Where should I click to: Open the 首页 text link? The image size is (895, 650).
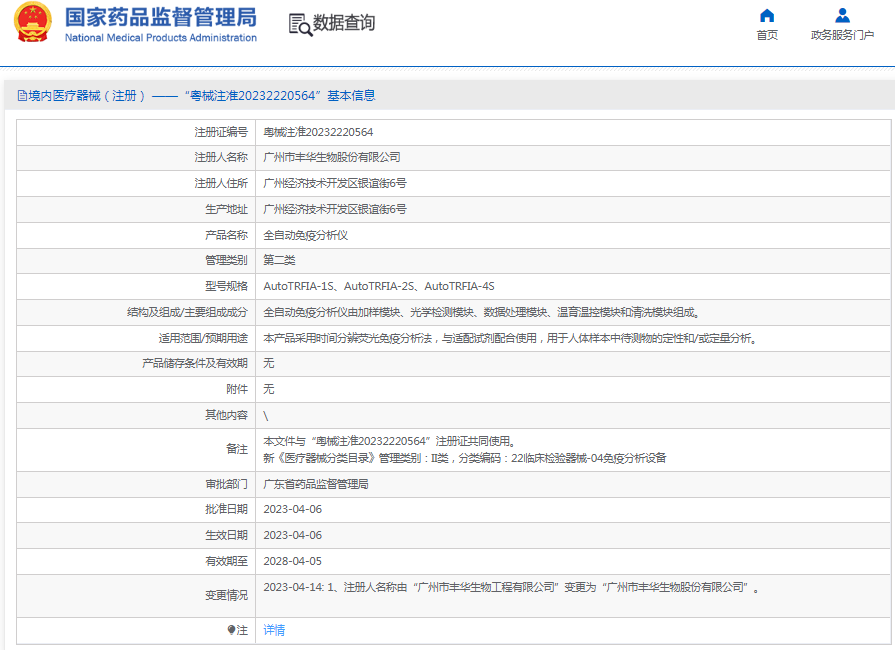[767, 35]
